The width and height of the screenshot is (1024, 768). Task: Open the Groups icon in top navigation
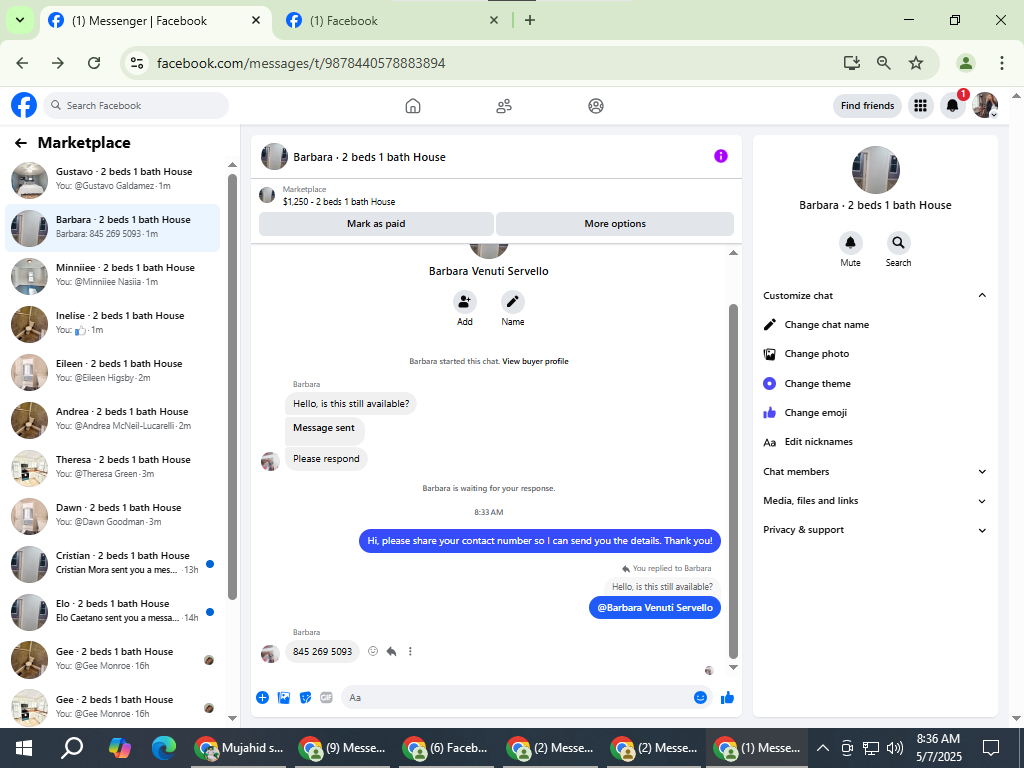[x=596, y=106]
